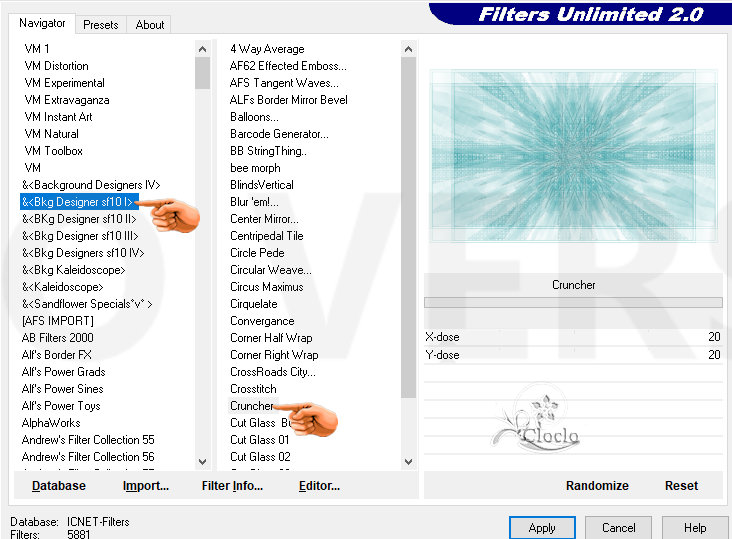Select the Navigator tab

pyautogui.click(x=42, y=23)
